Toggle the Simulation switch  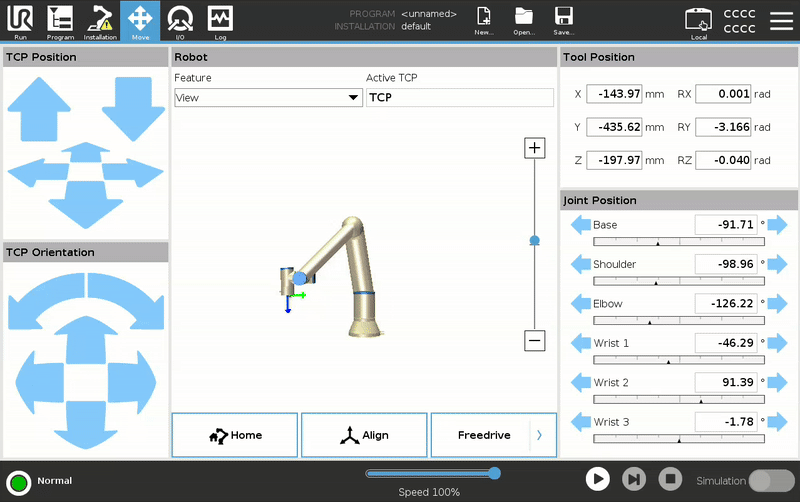[771, 480]
